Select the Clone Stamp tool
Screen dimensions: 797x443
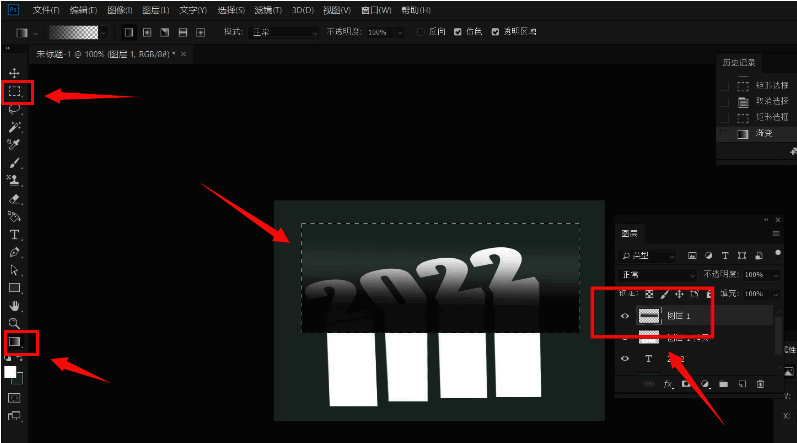(x=14, y=180)
